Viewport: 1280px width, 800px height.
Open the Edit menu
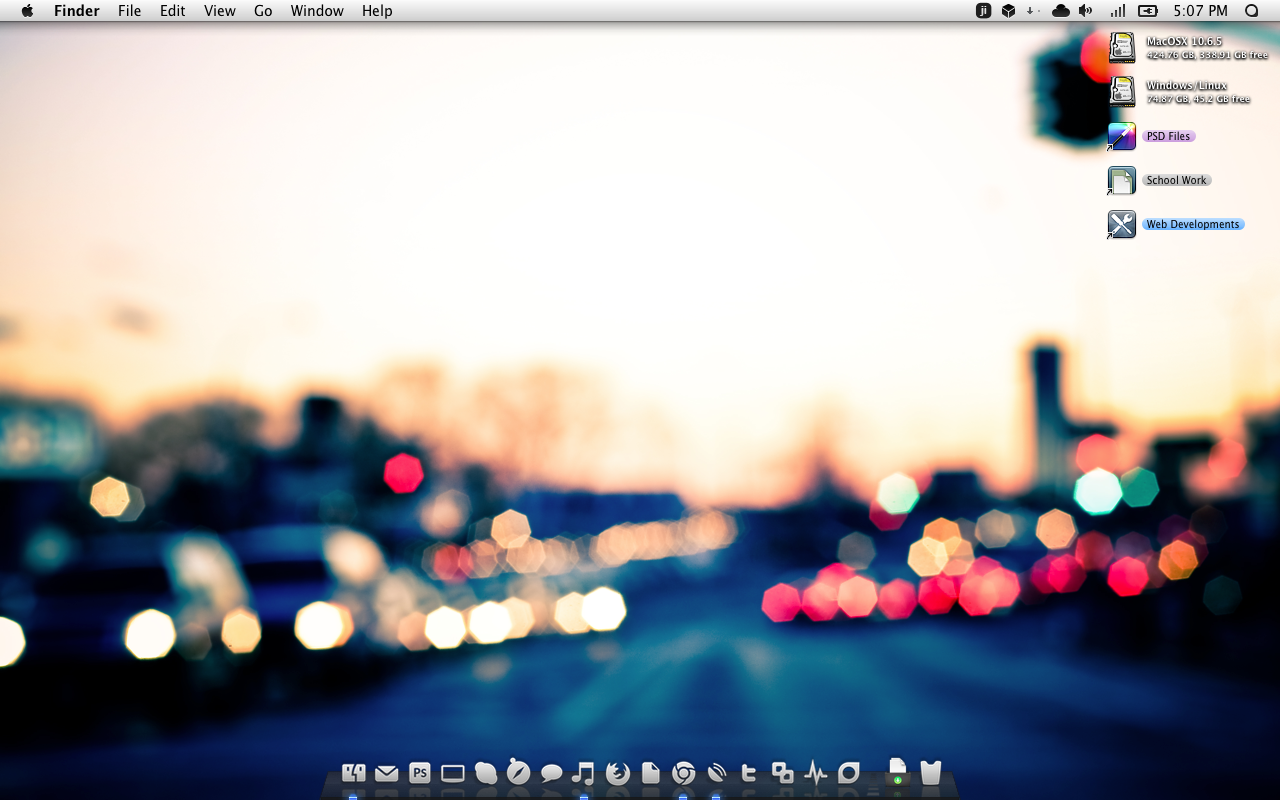tap(173, 11)
